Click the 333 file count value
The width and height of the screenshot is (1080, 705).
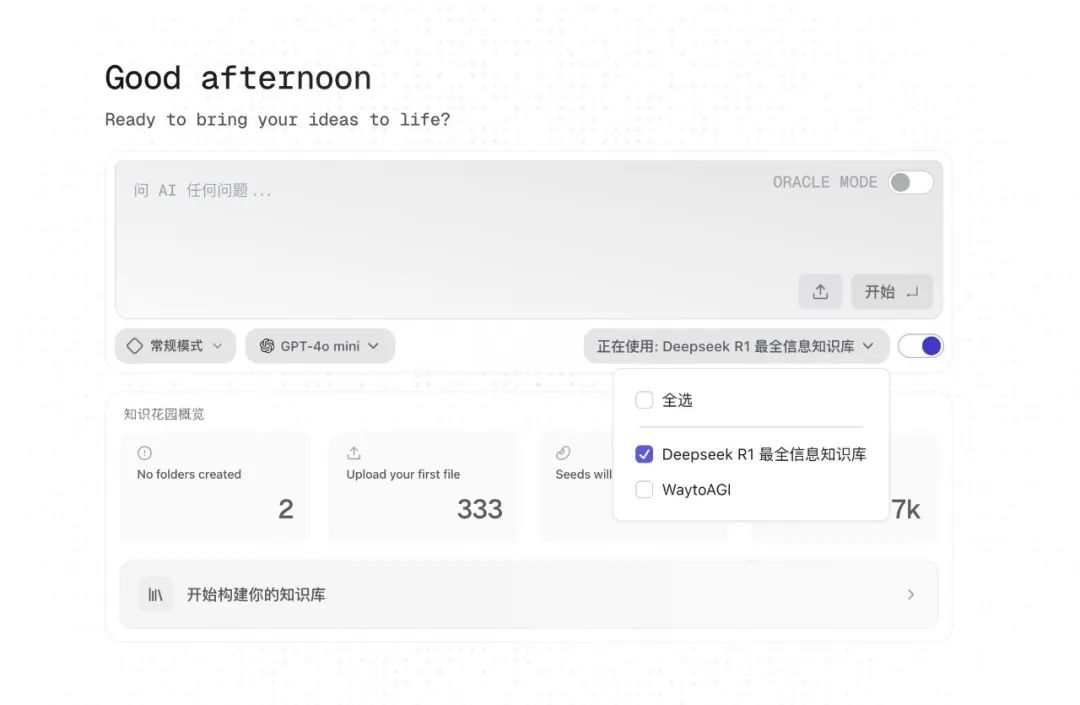[x=480, y=509]
